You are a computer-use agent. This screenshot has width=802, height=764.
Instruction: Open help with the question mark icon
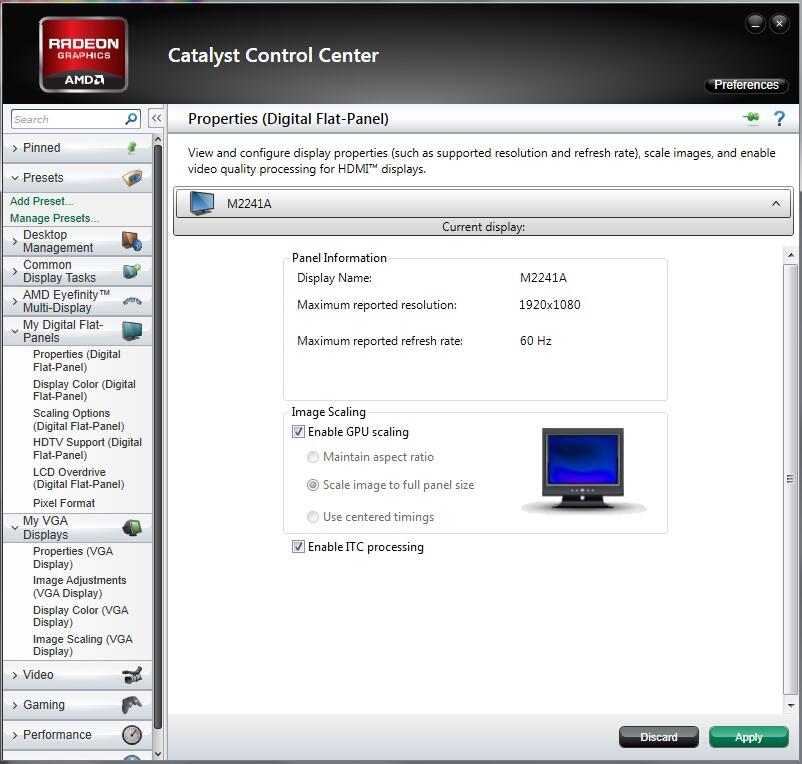[x=779, y=119]
